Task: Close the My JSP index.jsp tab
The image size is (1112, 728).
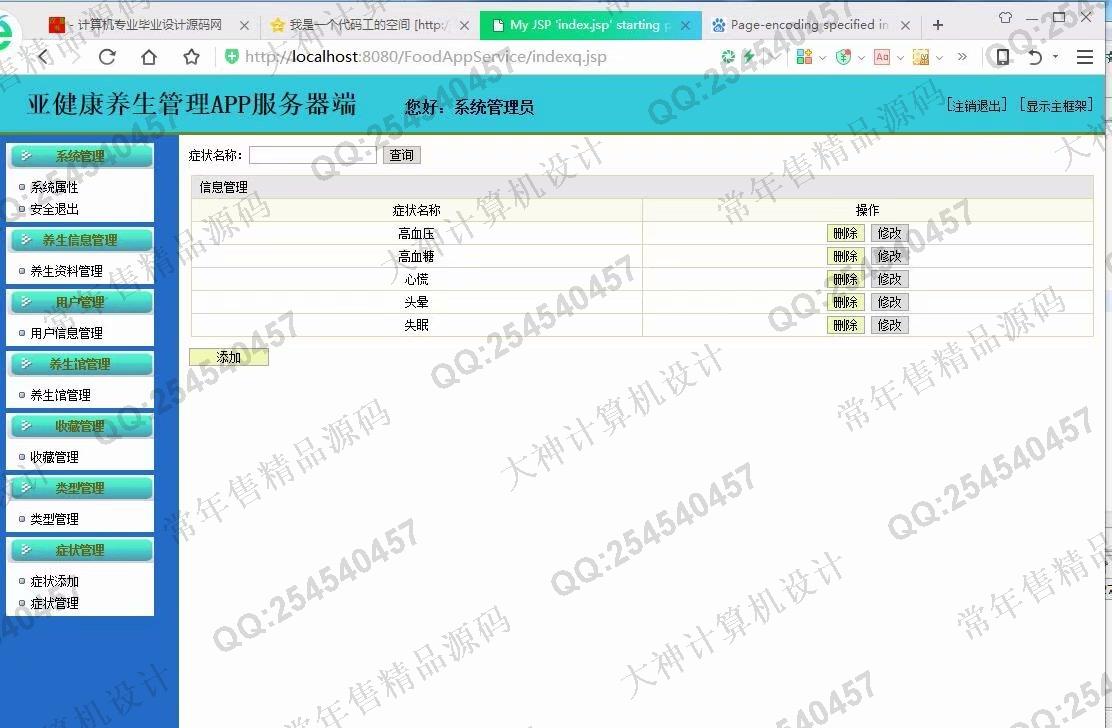Action: tap(685, 26)
